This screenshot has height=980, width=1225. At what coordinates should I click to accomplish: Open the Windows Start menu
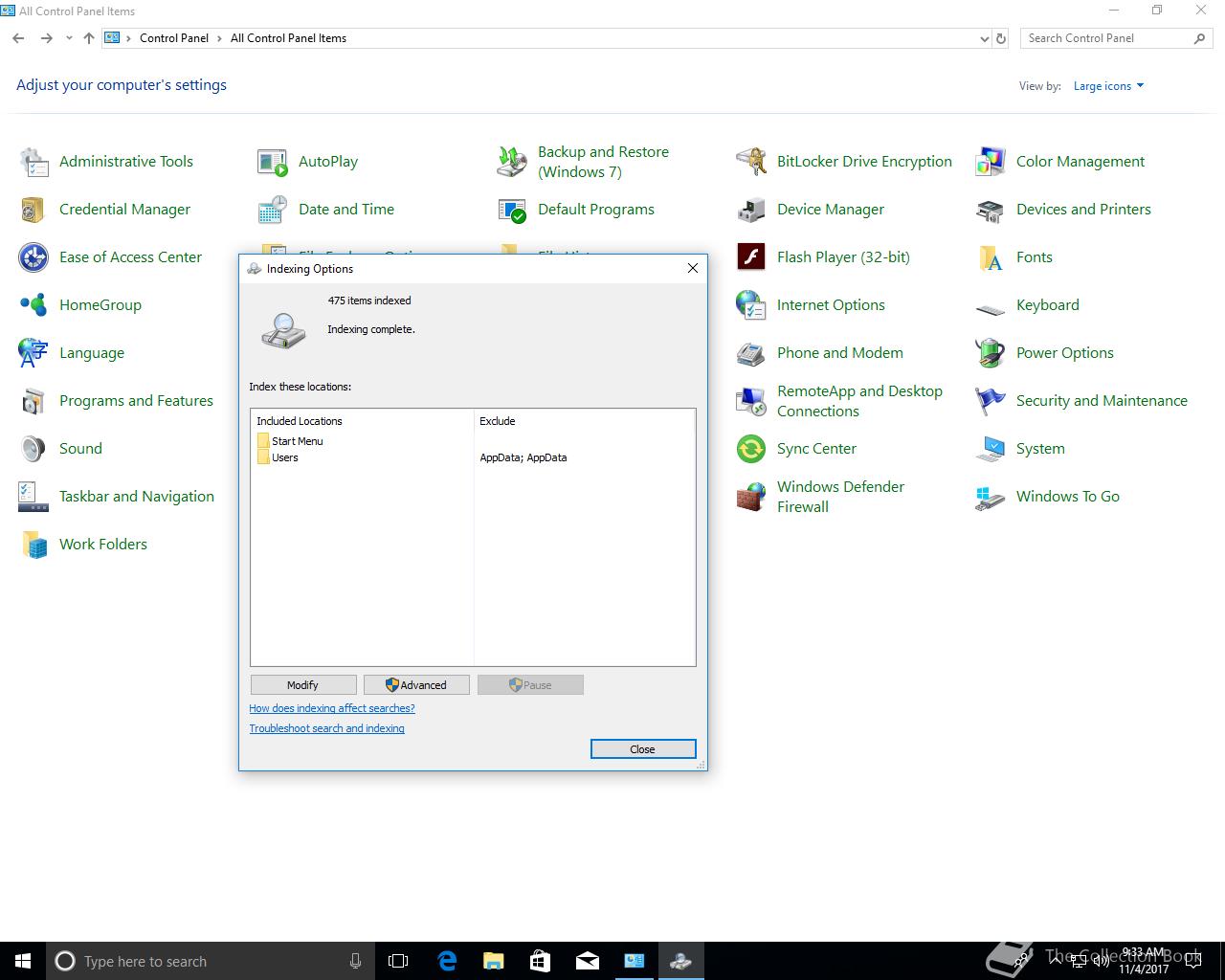23,961
